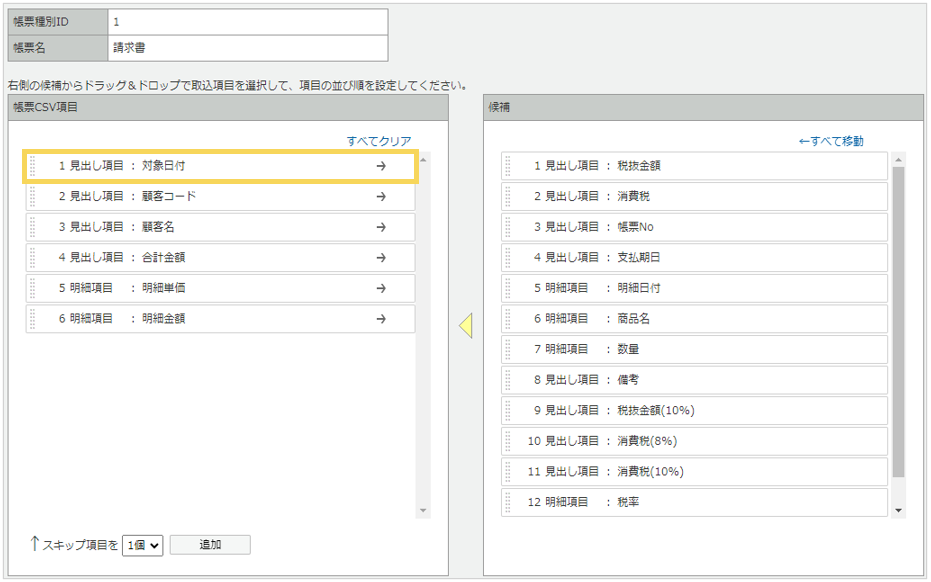This screenshot has height=582, width=931.
Task: Click the arrow icon on 対象日付 row
Action: pyautogui.click(x=381, y=167)
